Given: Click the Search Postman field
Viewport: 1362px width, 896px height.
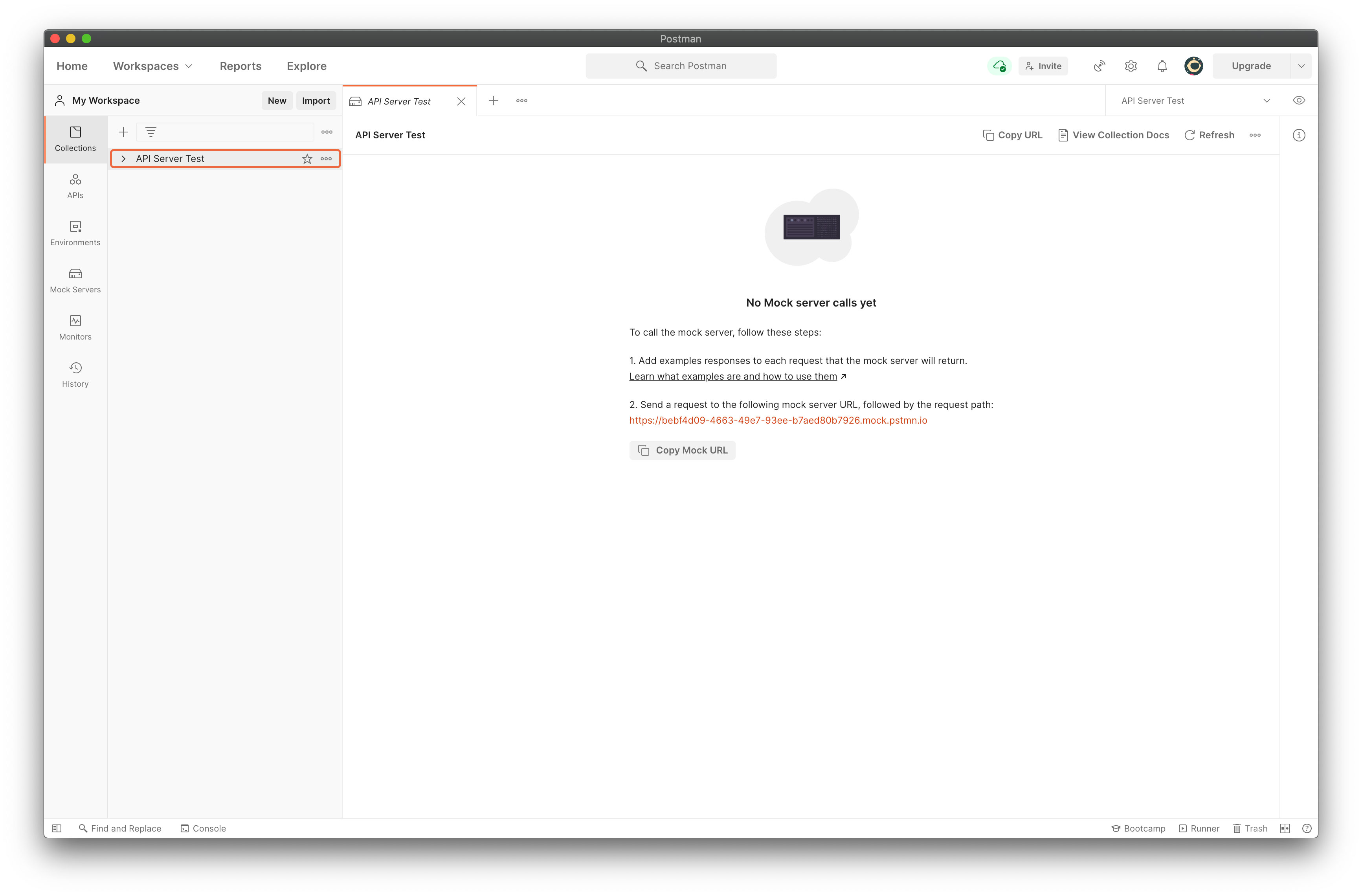Looking at the screenshot, I should pyautogui.click(x=681, y=66).
